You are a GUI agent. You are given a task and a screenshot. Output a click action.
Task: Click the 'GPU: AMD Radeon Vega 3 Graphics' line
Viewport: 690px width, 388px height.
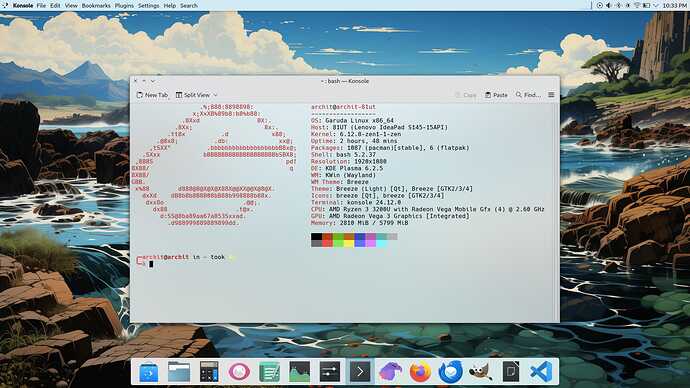coord(390,216)
